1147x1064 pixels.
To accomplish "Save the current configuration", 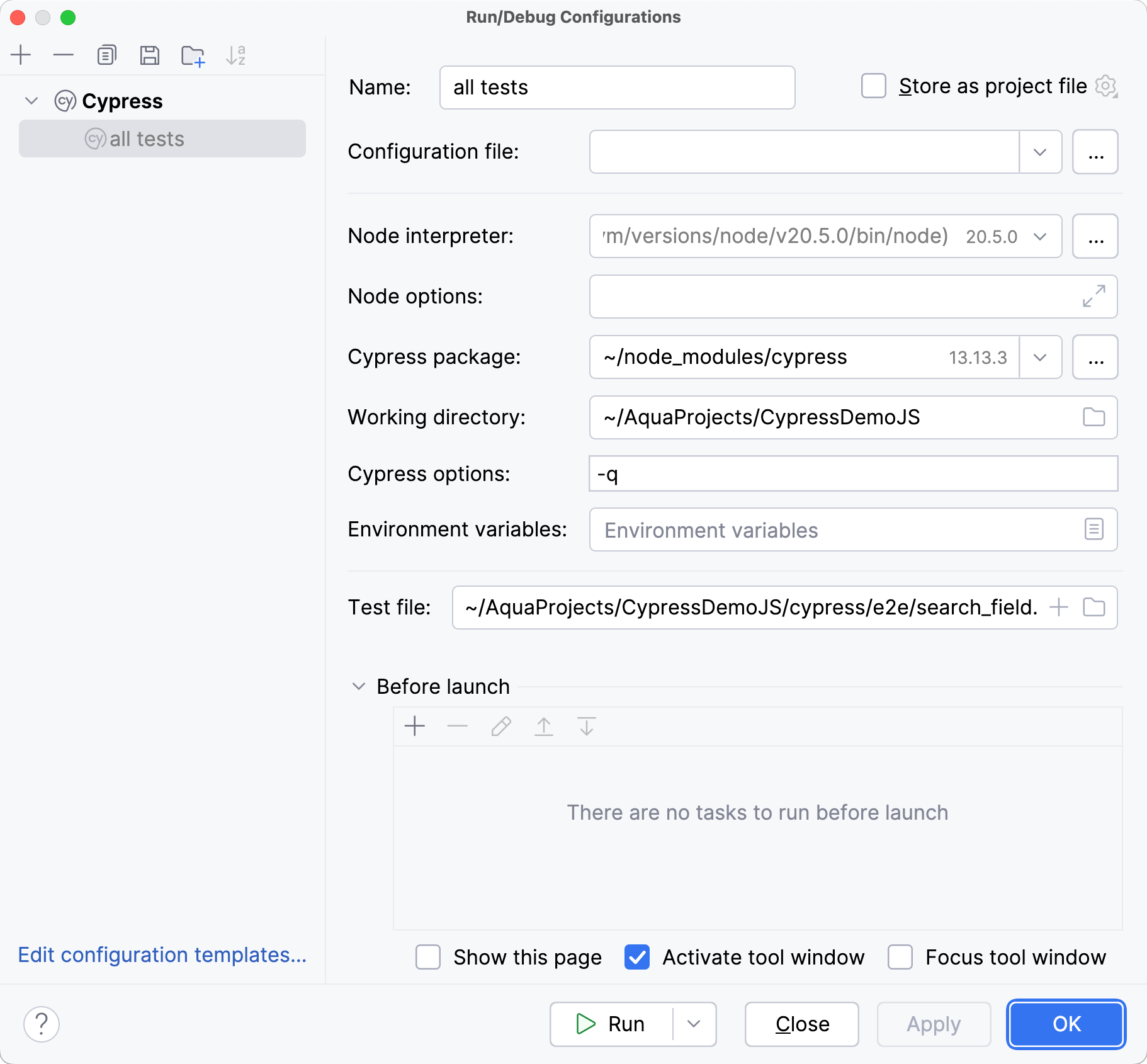I will [x=149, y=55].
